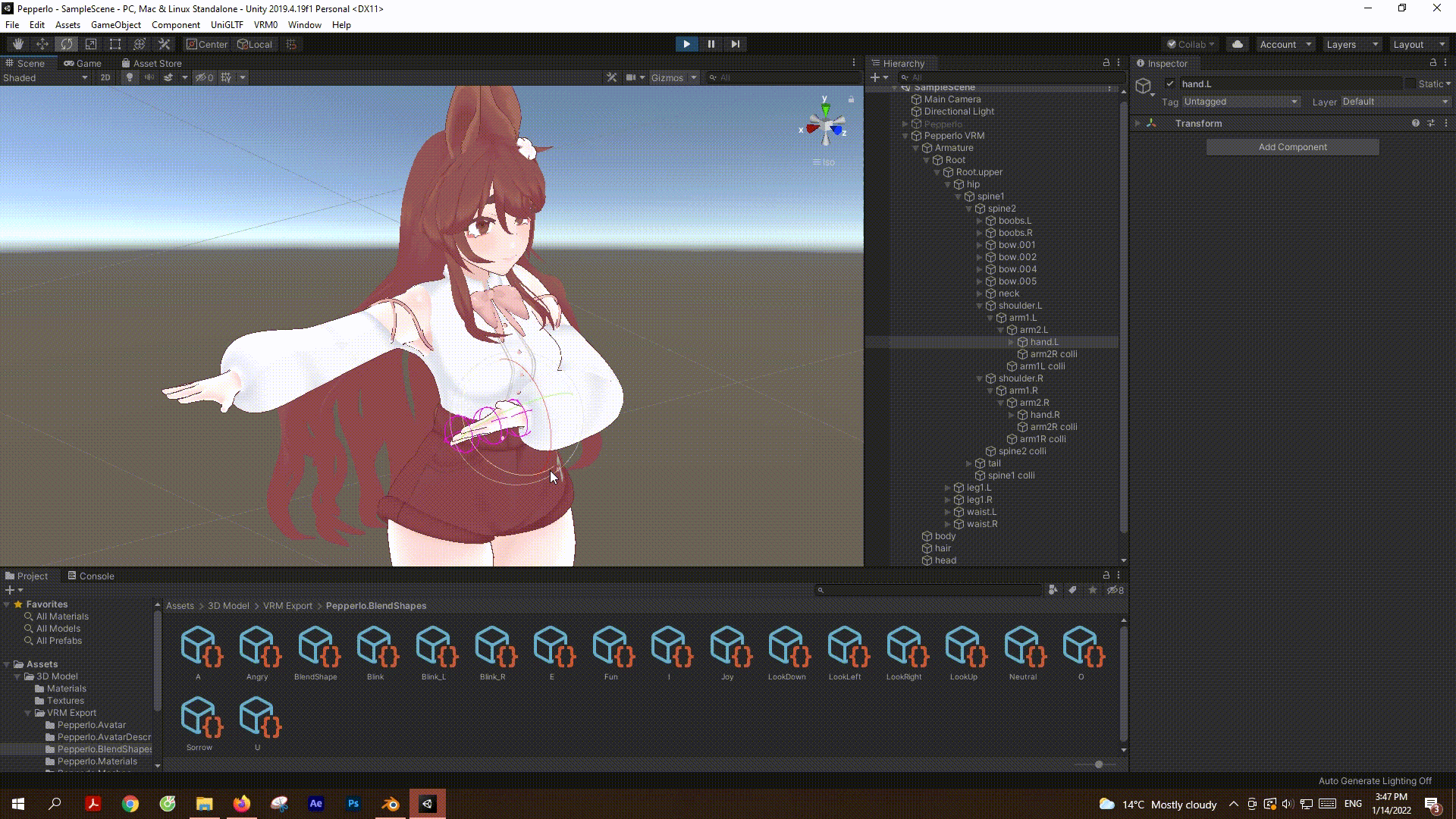
Task: Select the Hand tool
Action: pos(18,44)
